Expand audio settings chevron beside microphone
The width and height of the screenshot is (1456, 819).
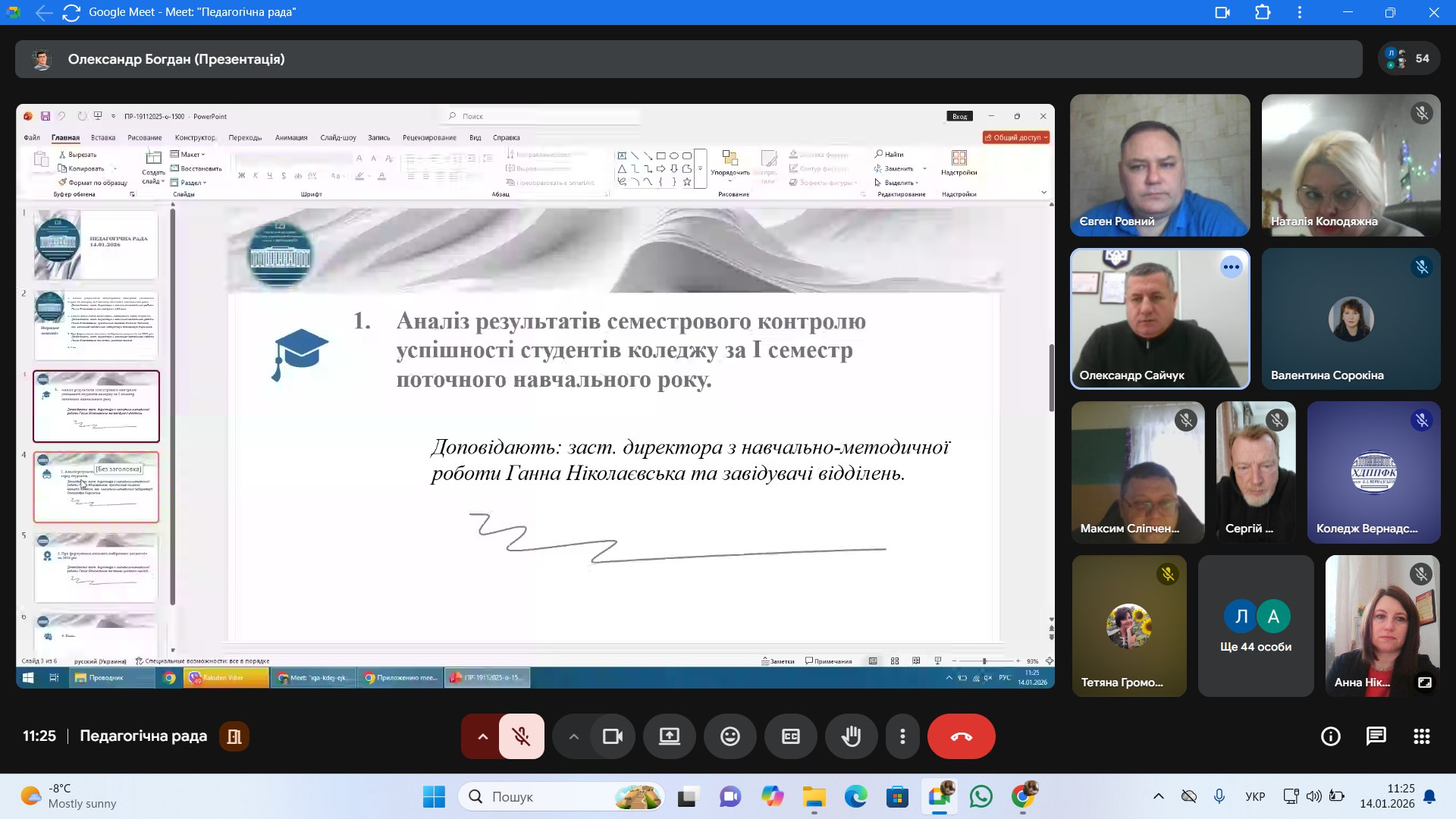[482, 736]
